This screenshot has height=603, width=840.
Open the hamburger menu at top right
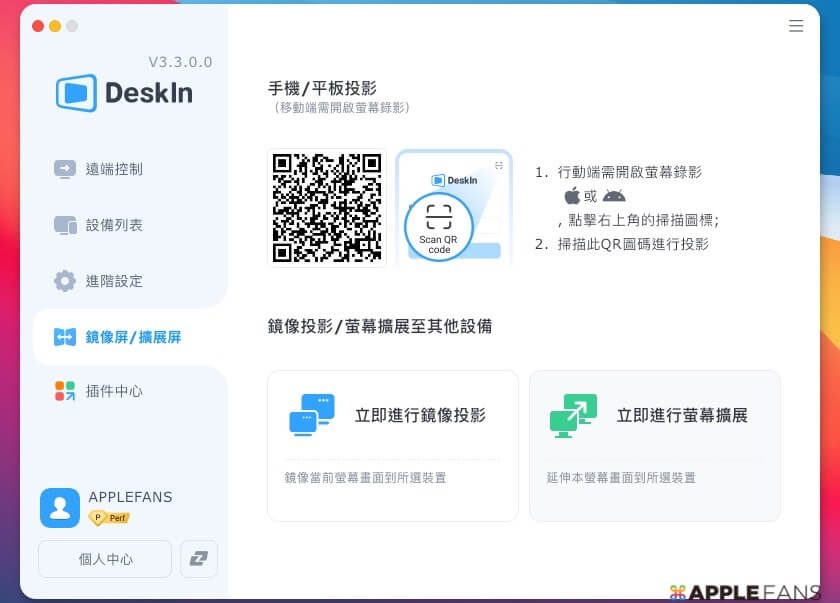click(796, 26)
